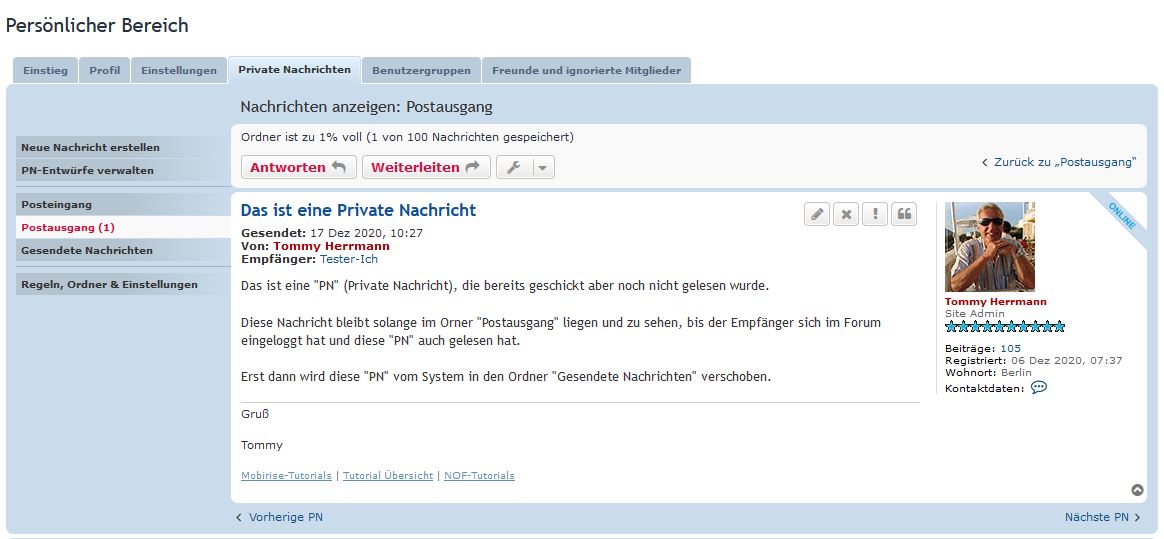The height and width of the screenshot is (539, 1164).
Task: Click the Antworten reply button
Action: tap(298, 167)
